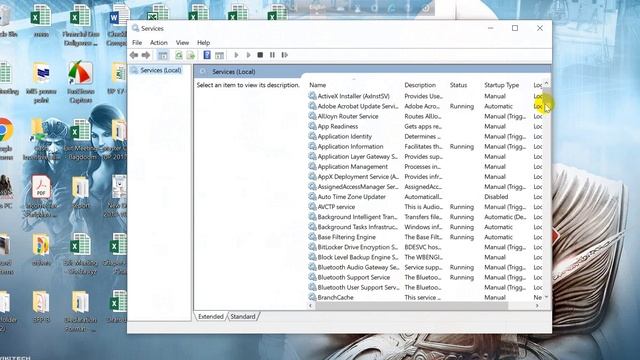The image size is (640, 360).
Task: Click the Restart Service toolbar icon
Action: coord(284,55)
